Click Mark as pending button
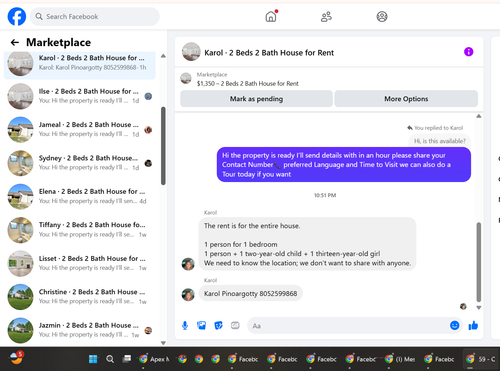500x371 pixels. click(256, 99)
